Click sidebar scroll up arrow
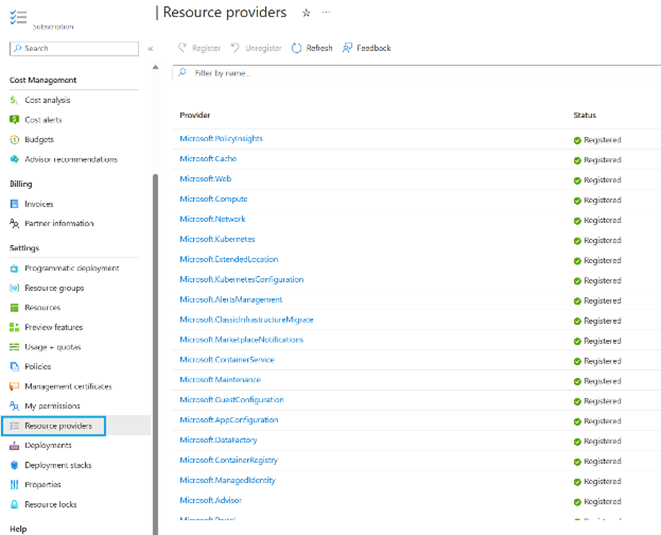The width and height of the screenshot is (661, 535). point(155,67)
